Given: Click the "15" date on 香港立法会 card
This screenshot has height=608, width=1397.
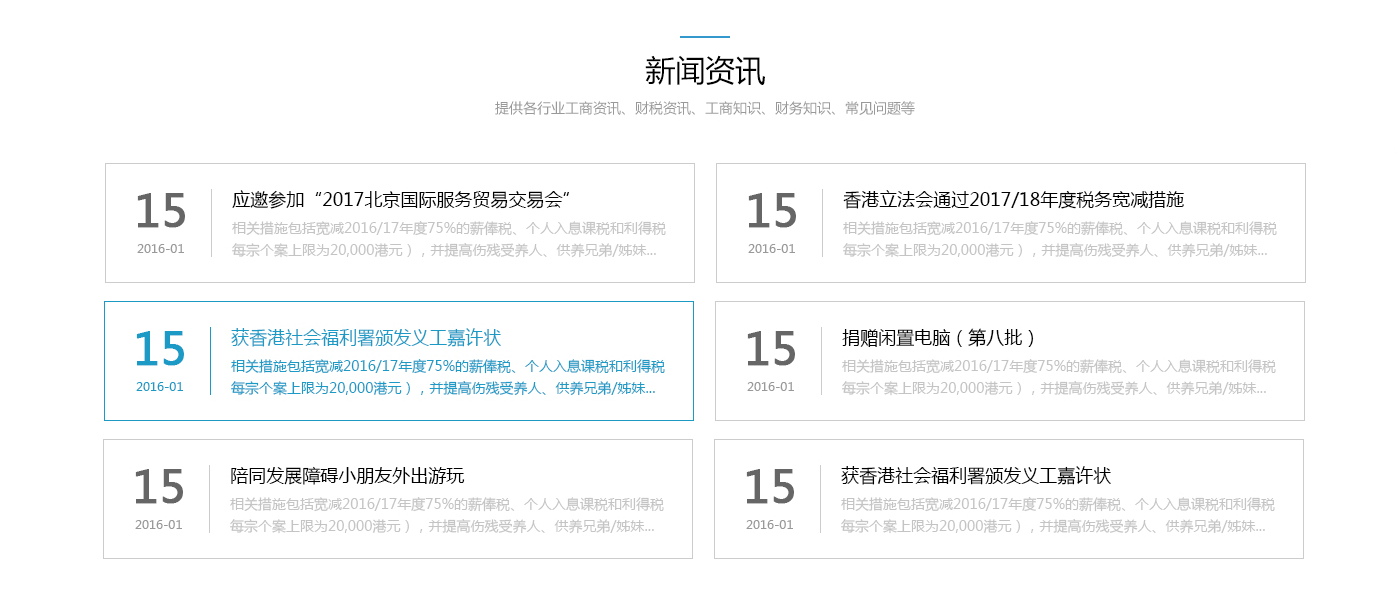Looking at the screenshot, I should pos(770,210).
